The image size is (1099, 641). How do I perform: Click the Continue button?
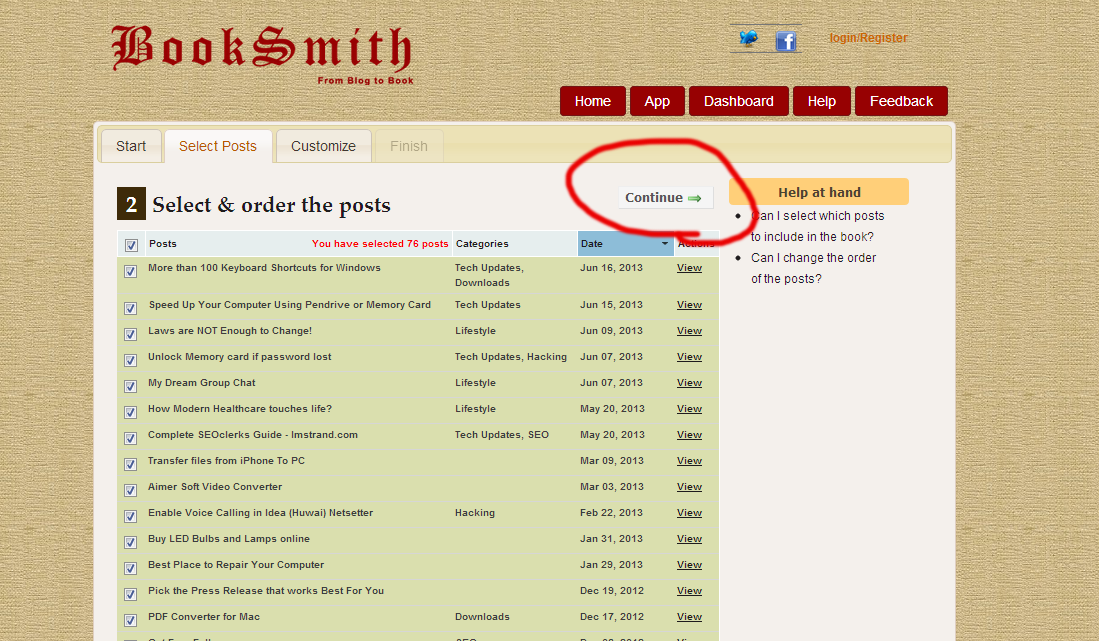665,198
